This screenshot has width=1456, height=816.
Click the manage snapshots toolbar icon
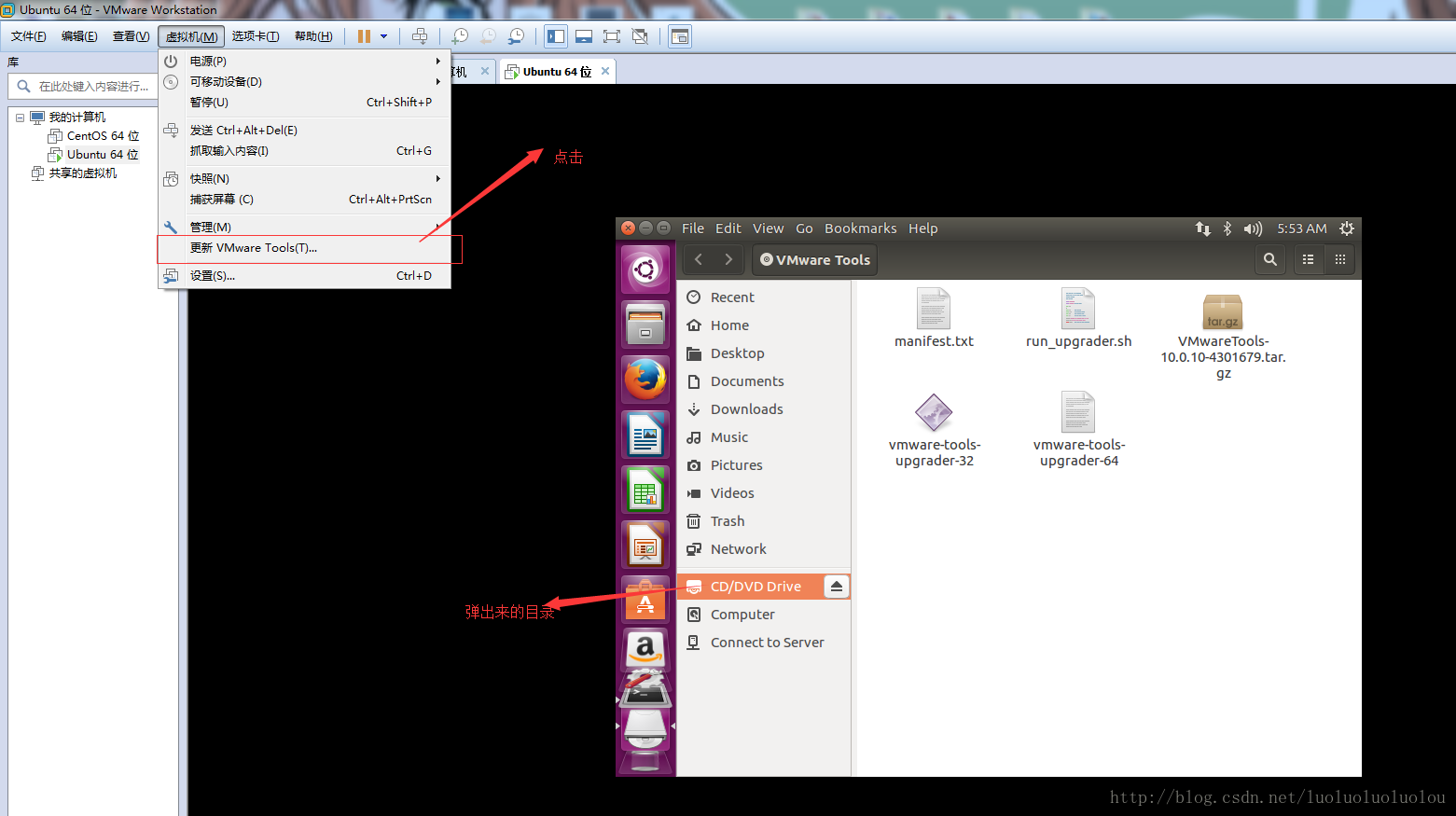(516, 36)
